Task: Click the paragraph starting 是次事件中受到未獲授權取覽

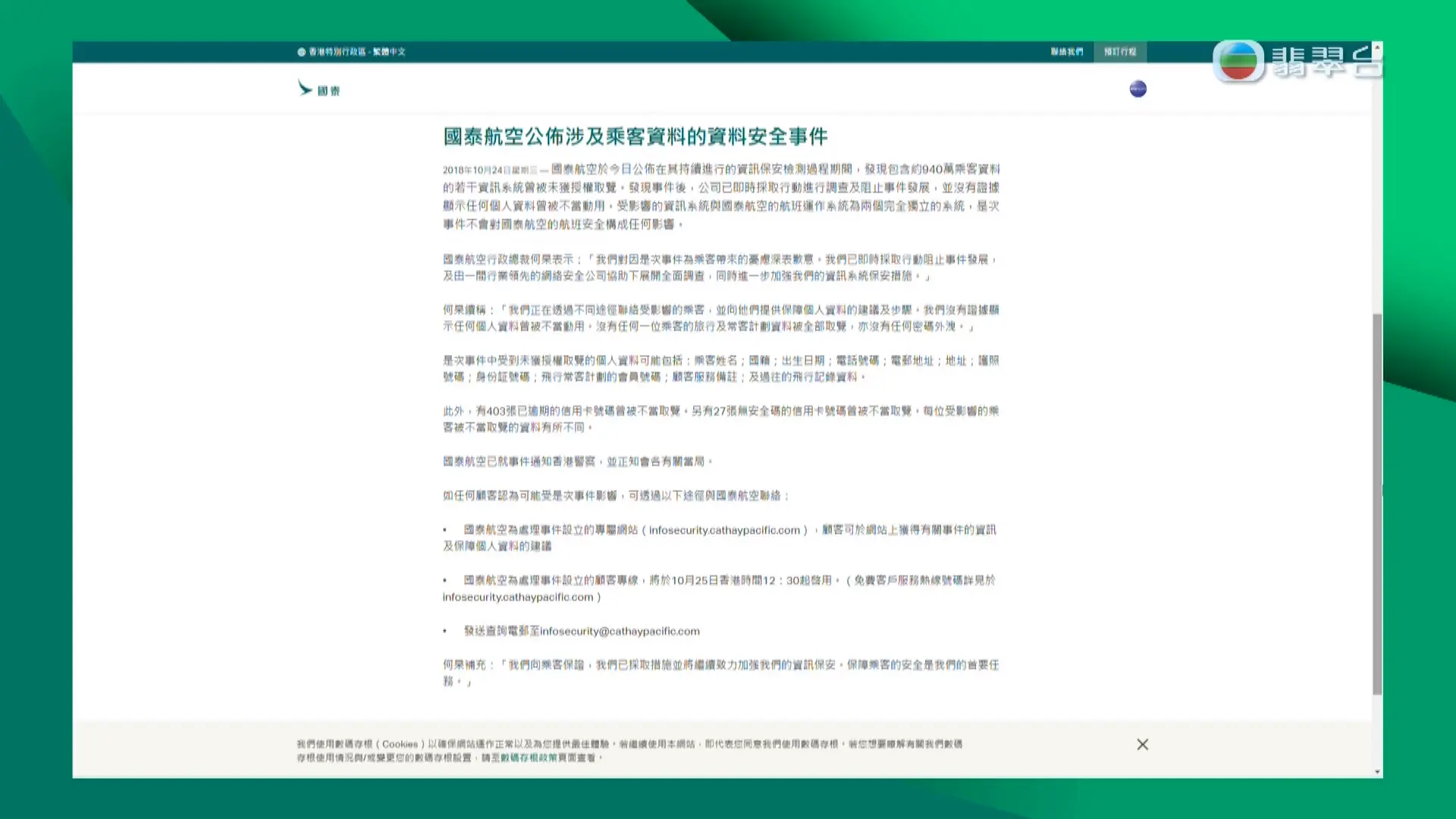Action: (x=720, y=369)
